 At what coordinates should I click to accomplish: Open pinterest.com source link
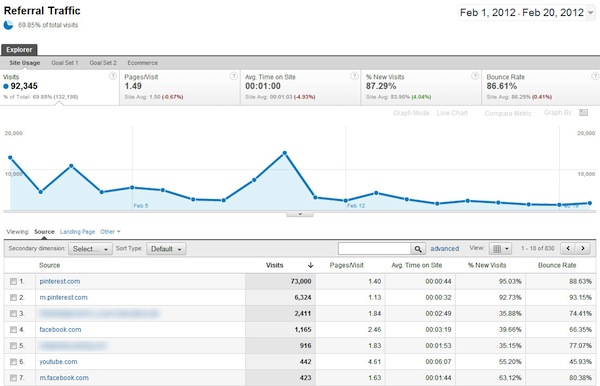60,282
